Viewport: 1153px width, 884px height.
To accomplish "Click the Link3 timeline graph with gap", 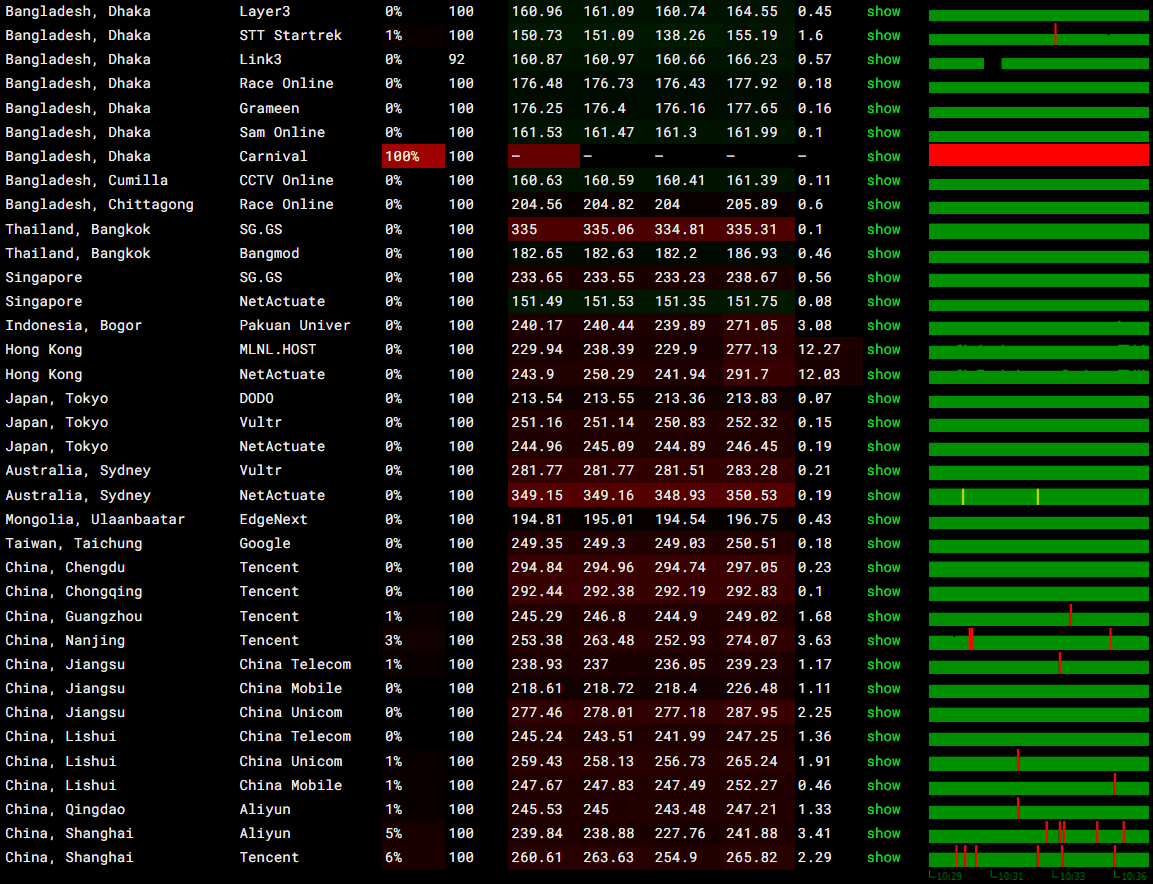I will (1038, 63).
